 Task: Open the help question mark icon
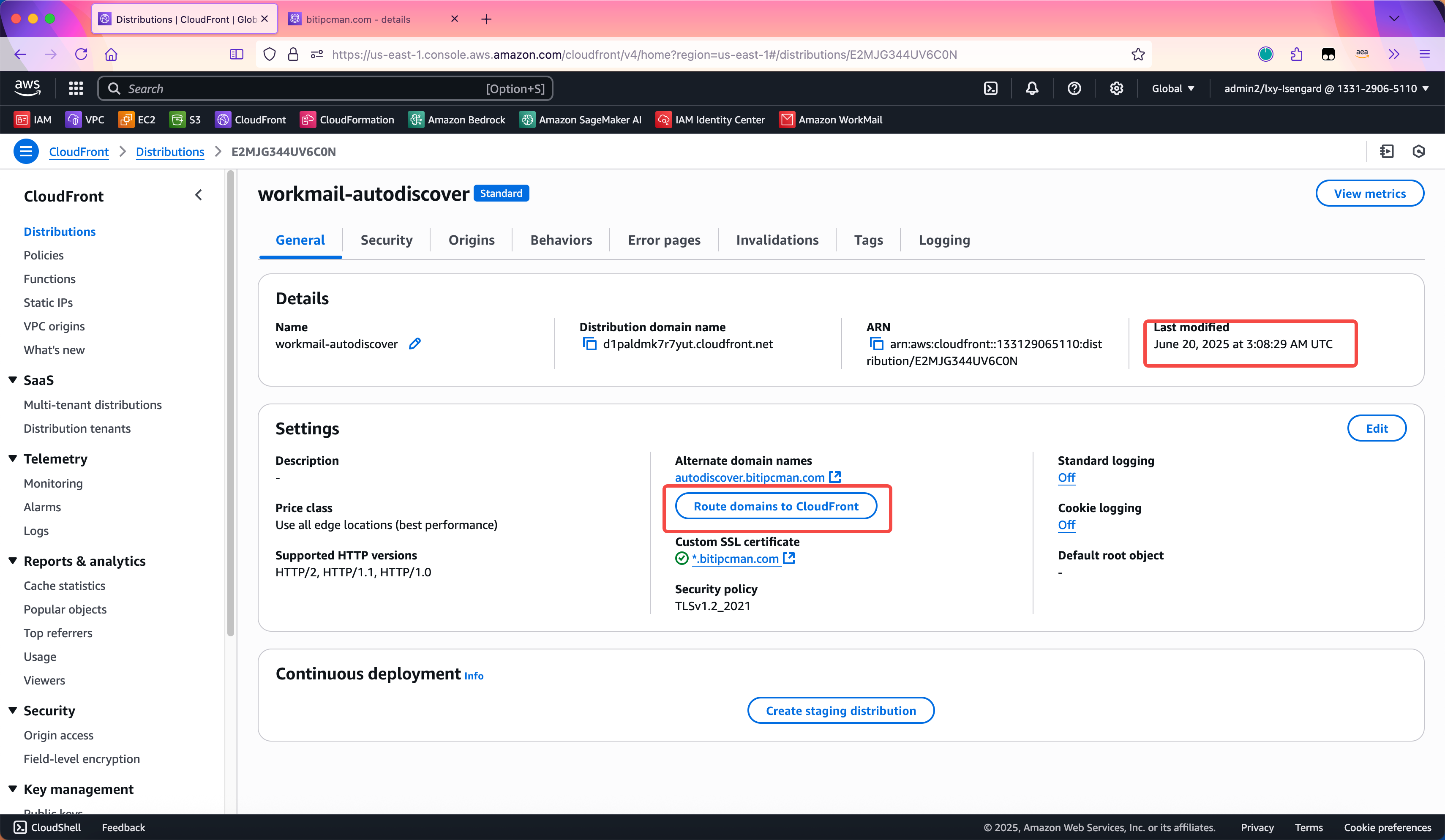pyautogui.click(x=1074, y=88)
